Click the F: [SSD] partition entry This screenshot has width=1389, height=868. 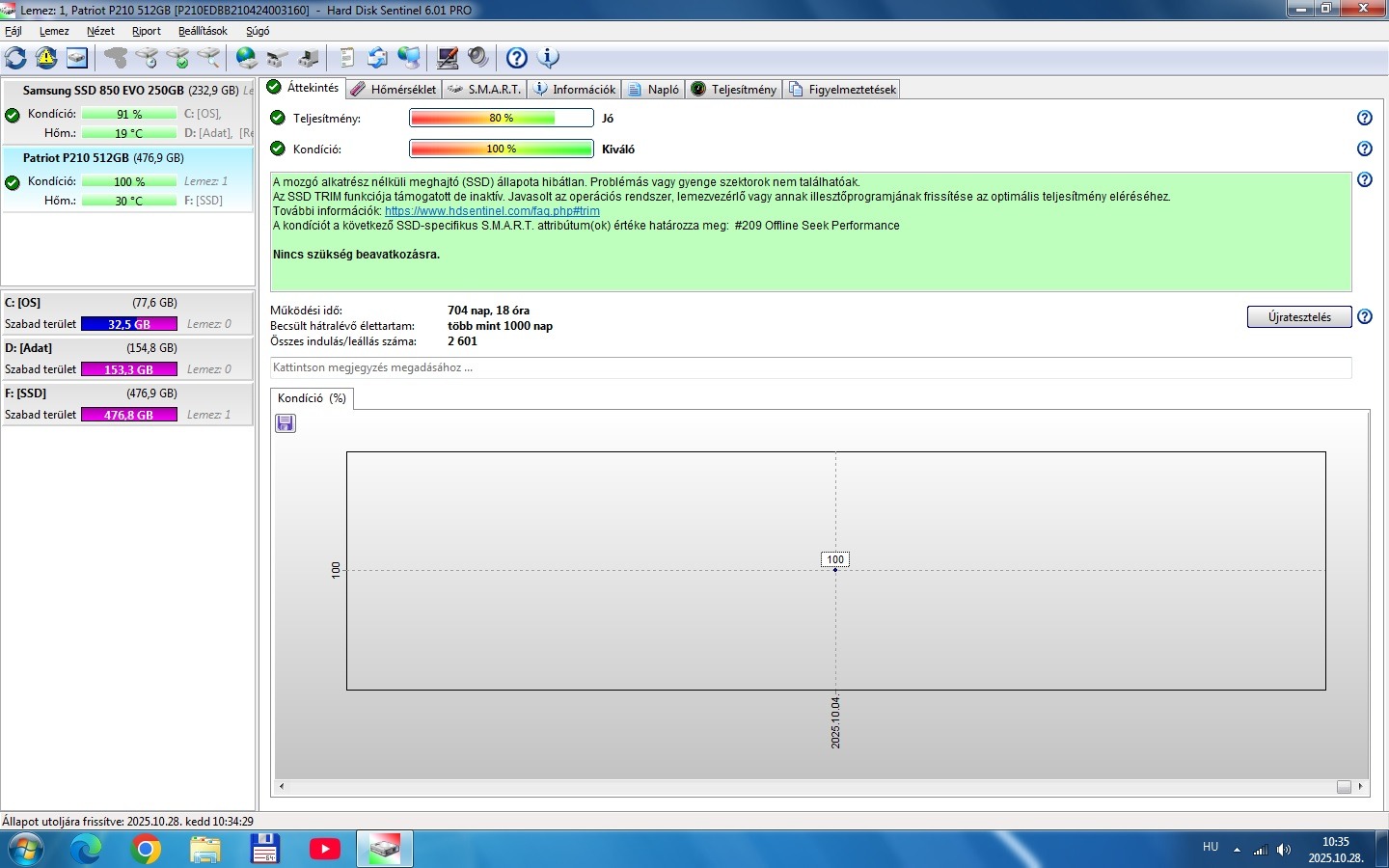pyautogui.click(x=127, y=404)
